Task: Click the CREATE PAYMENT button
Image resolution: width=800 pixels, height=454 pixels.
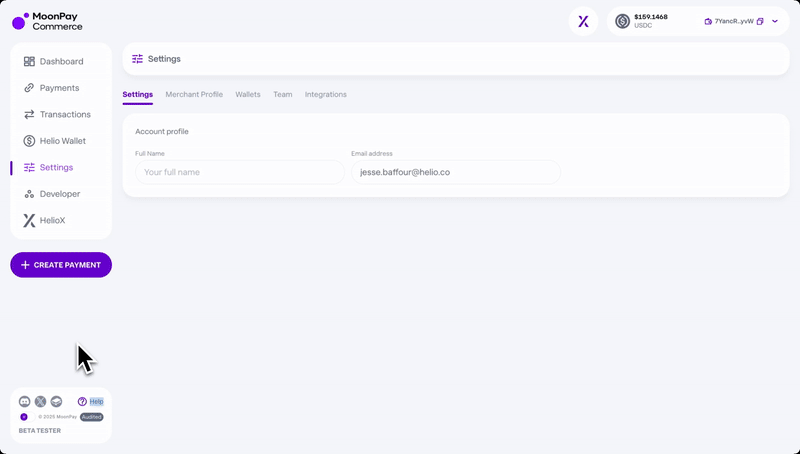Action: tap(61, 265)
